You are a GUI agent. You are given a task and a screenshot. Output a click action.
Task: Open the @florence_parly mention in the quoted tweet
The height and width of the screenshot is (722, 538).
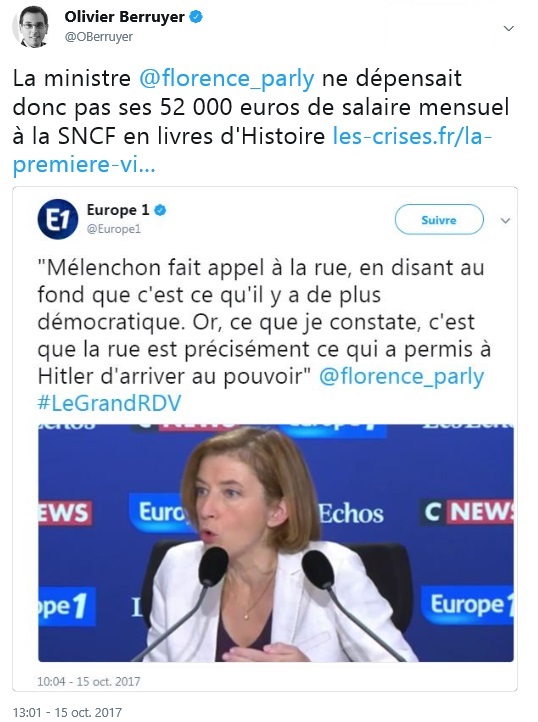pos(401,377)
